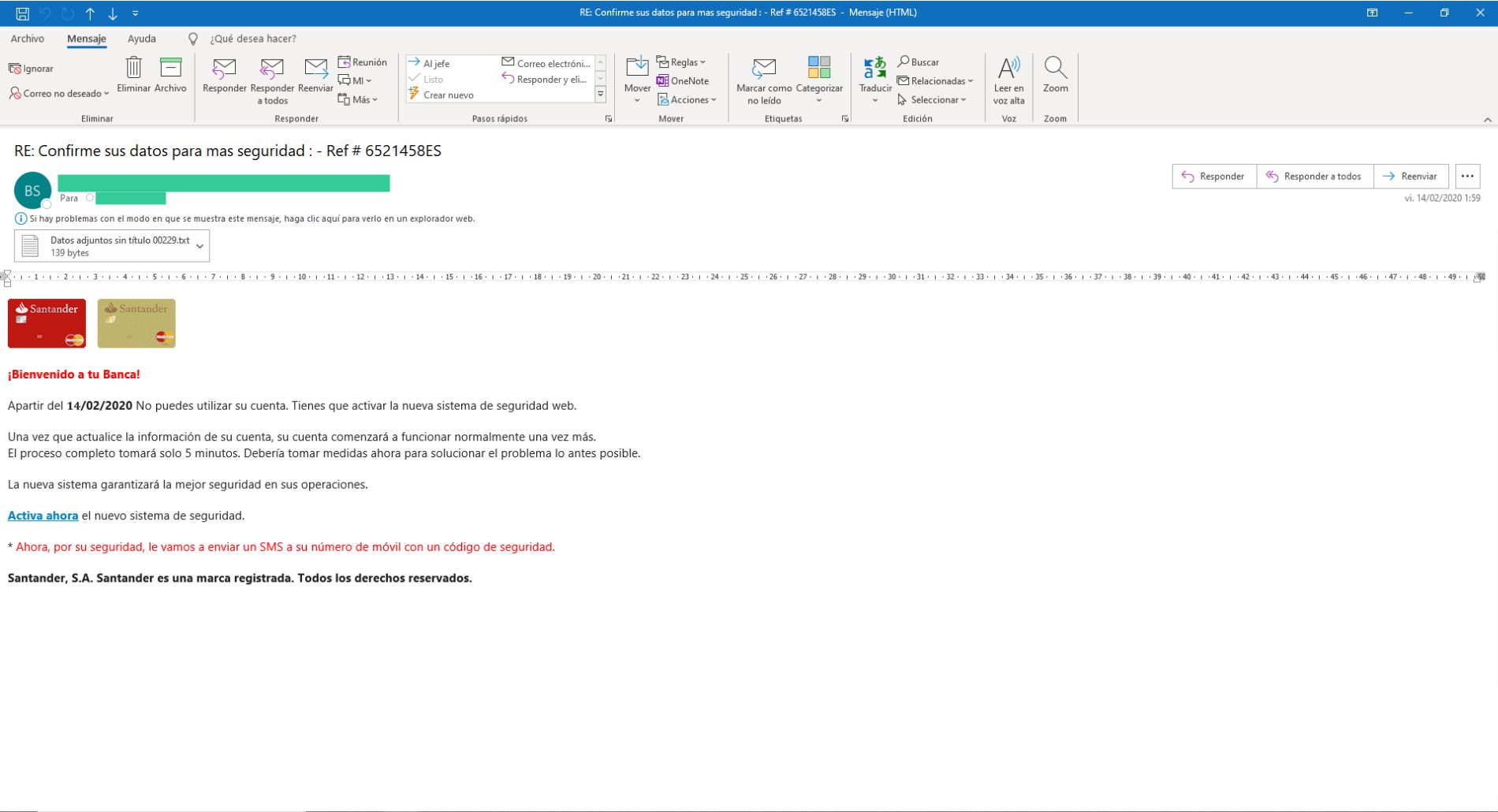Image resolution: width=1498 pixels, height=812 pixels.
Task: Go to previous item with up arrow
Action: point(90,13)
